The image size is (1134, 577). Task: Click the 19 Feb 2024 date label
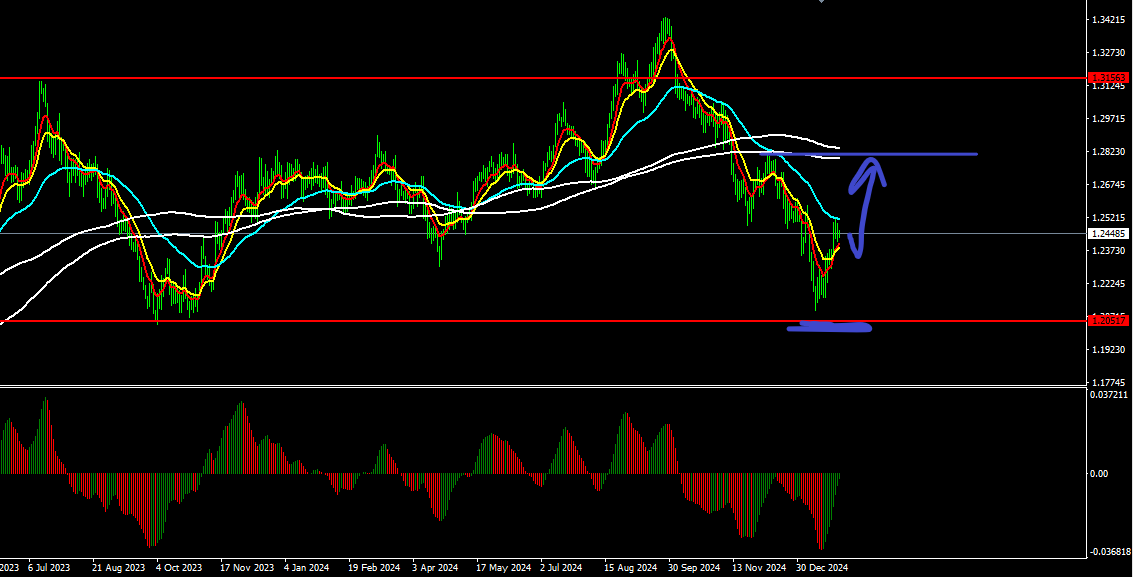[x=374, y=568]
